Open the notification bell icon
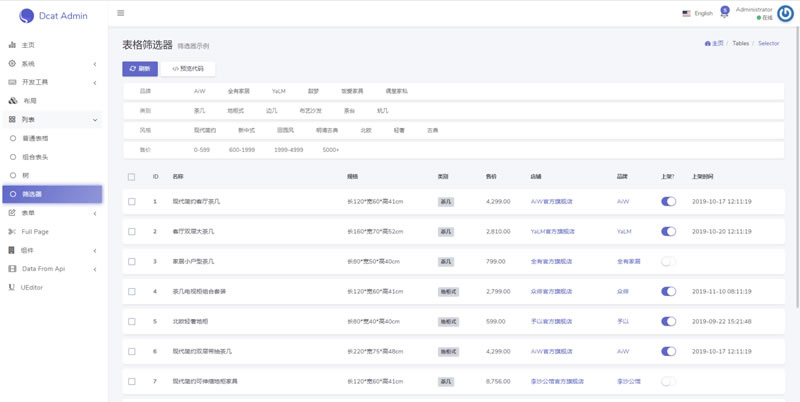The height and width of the screenshot is (402, 800). 724,14
